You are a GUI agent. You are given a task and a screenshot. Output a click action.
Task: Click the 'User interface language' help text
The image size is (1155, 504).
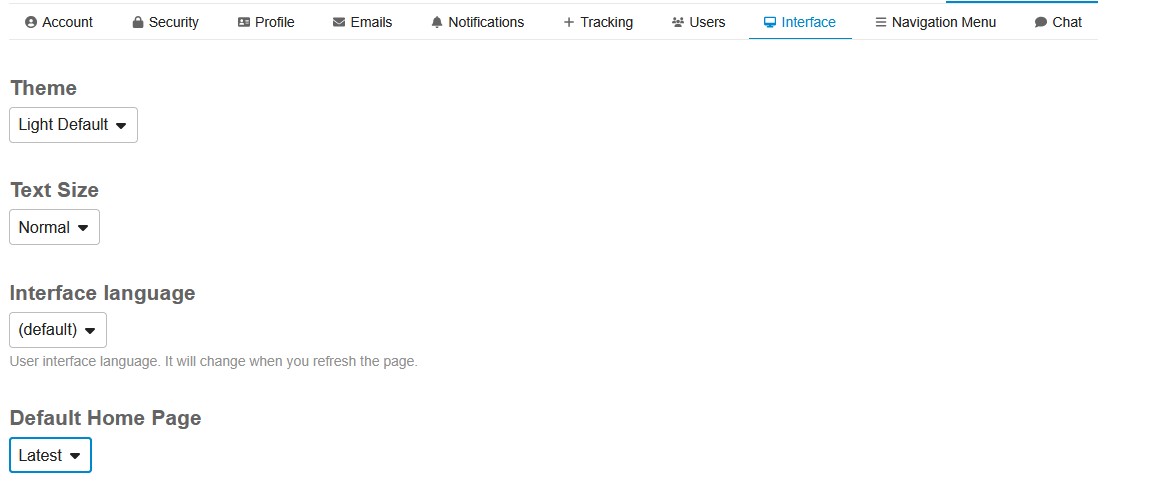[214, 363]
